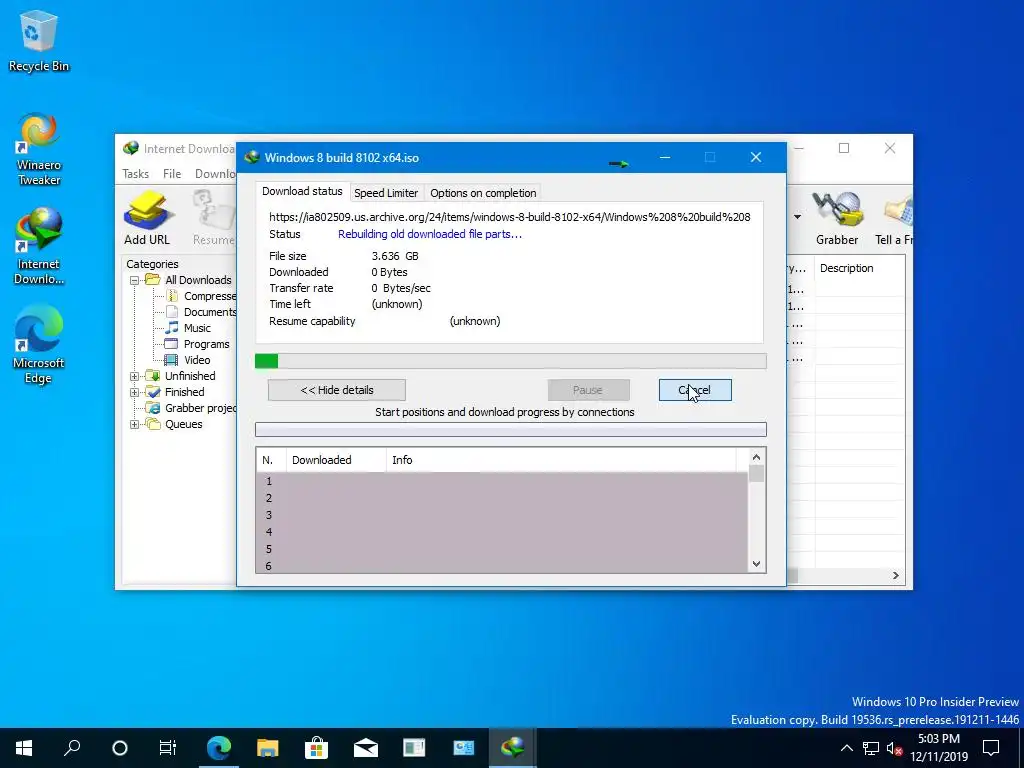Open the Grabber tool in IDM
This screenshot has height=768, width=1024.
pos(837,218)
